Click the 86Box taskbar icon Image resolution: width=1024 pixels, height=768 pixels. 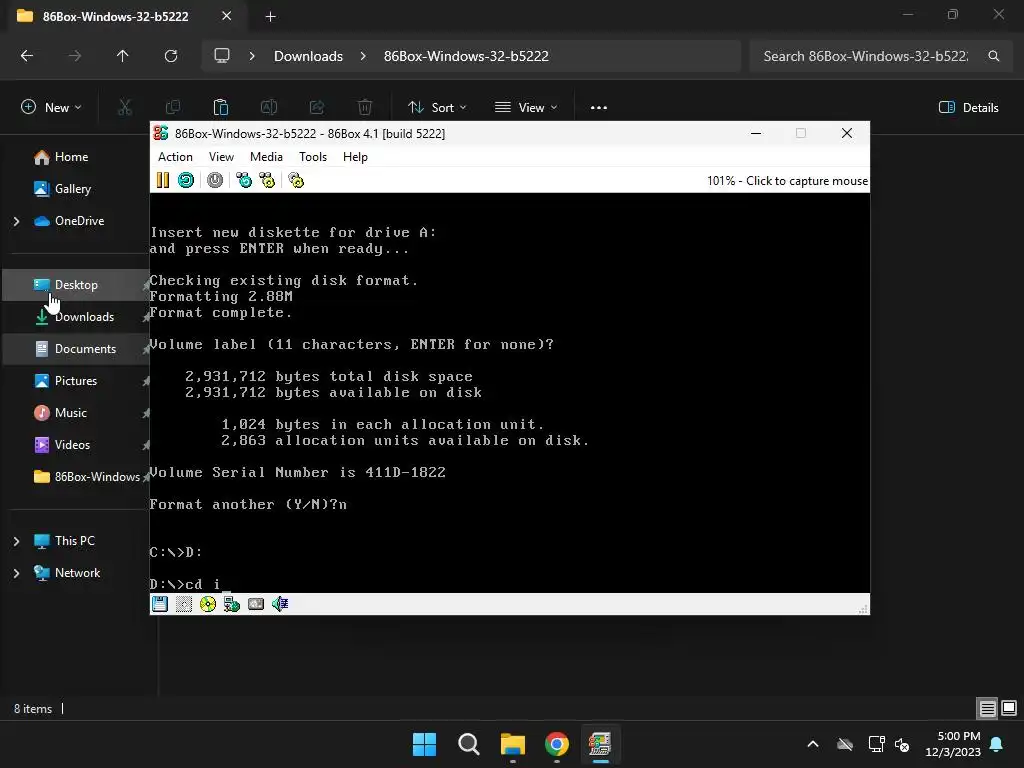(600, 744)
